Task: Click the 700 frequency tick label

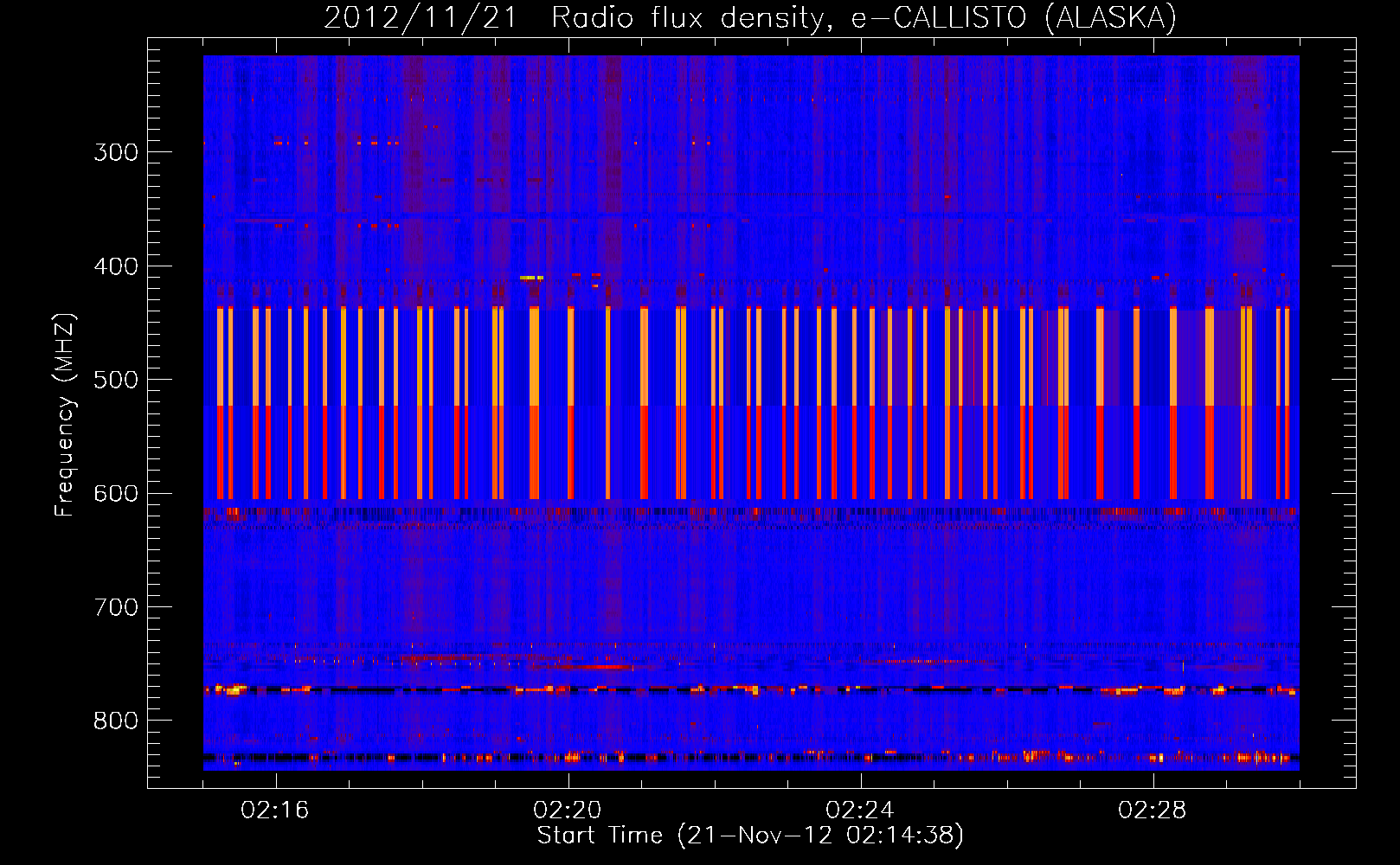Action: click(116, 607)
